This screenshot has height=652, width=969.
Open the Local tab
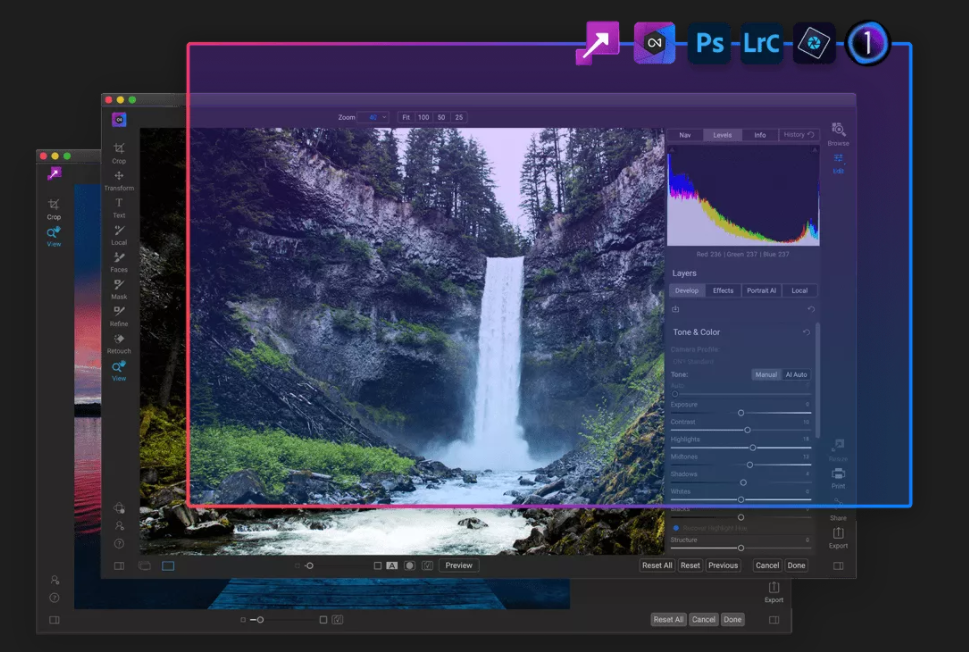pos(800,290)
